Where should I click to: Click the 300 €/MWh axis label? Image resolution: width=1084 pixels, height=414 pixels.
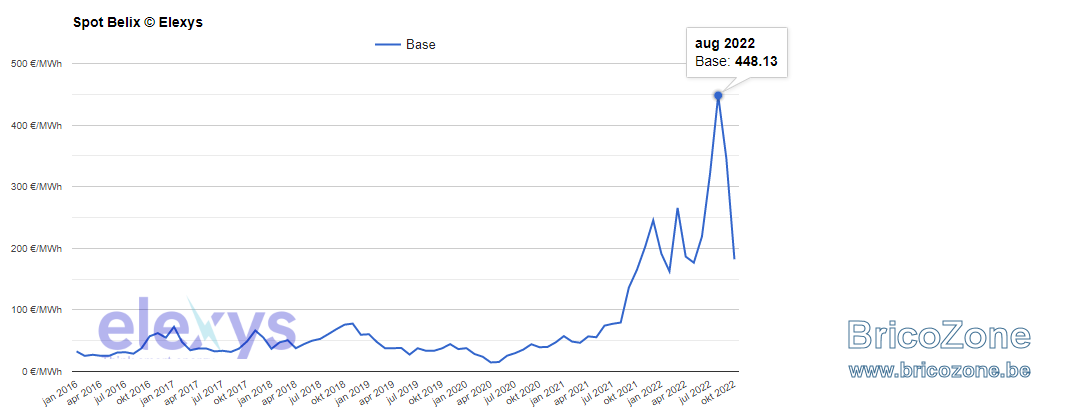[37, 187]
